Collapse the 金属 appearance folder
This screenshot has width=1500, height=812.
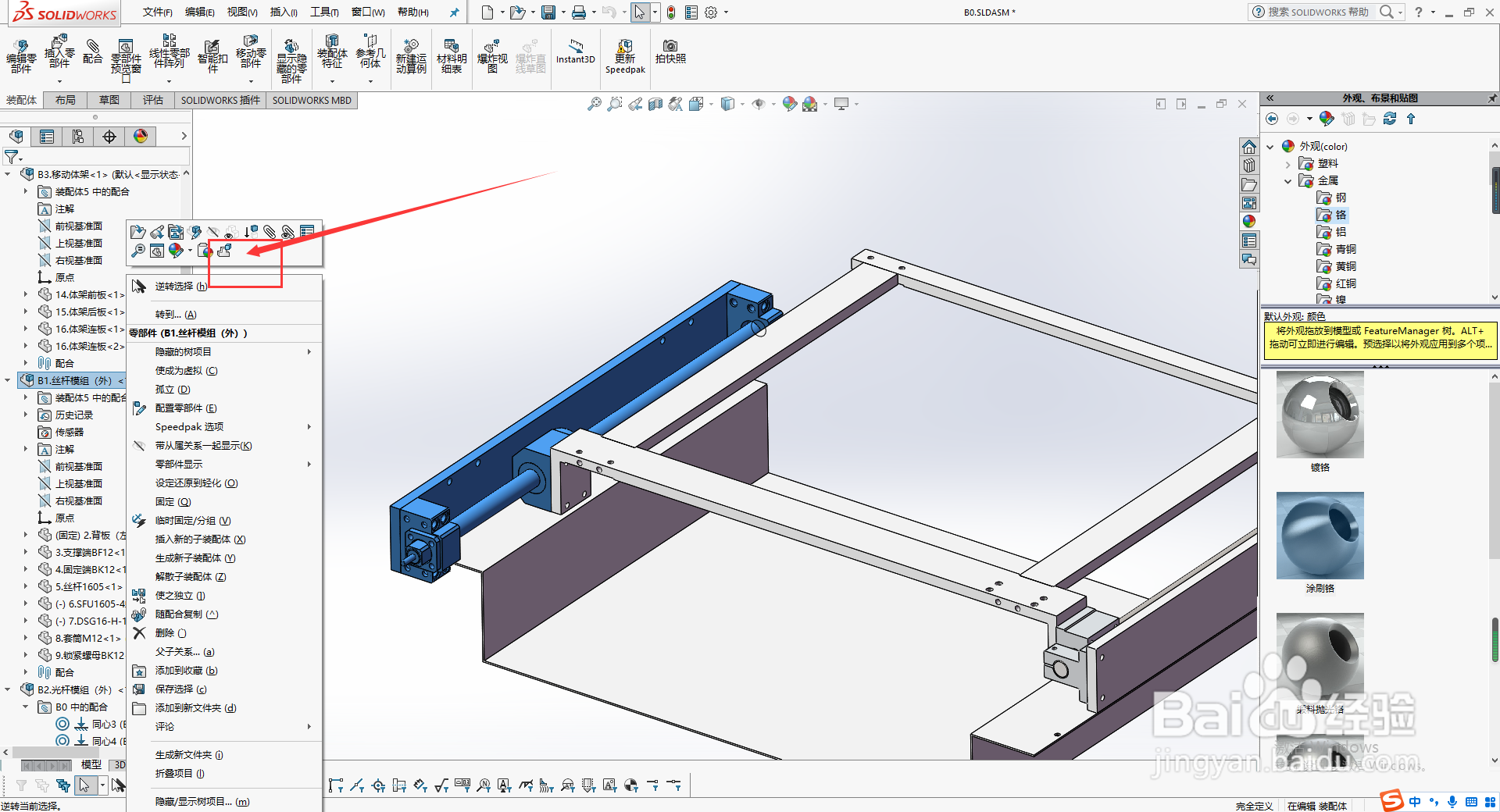click(x=1287, y=180)
